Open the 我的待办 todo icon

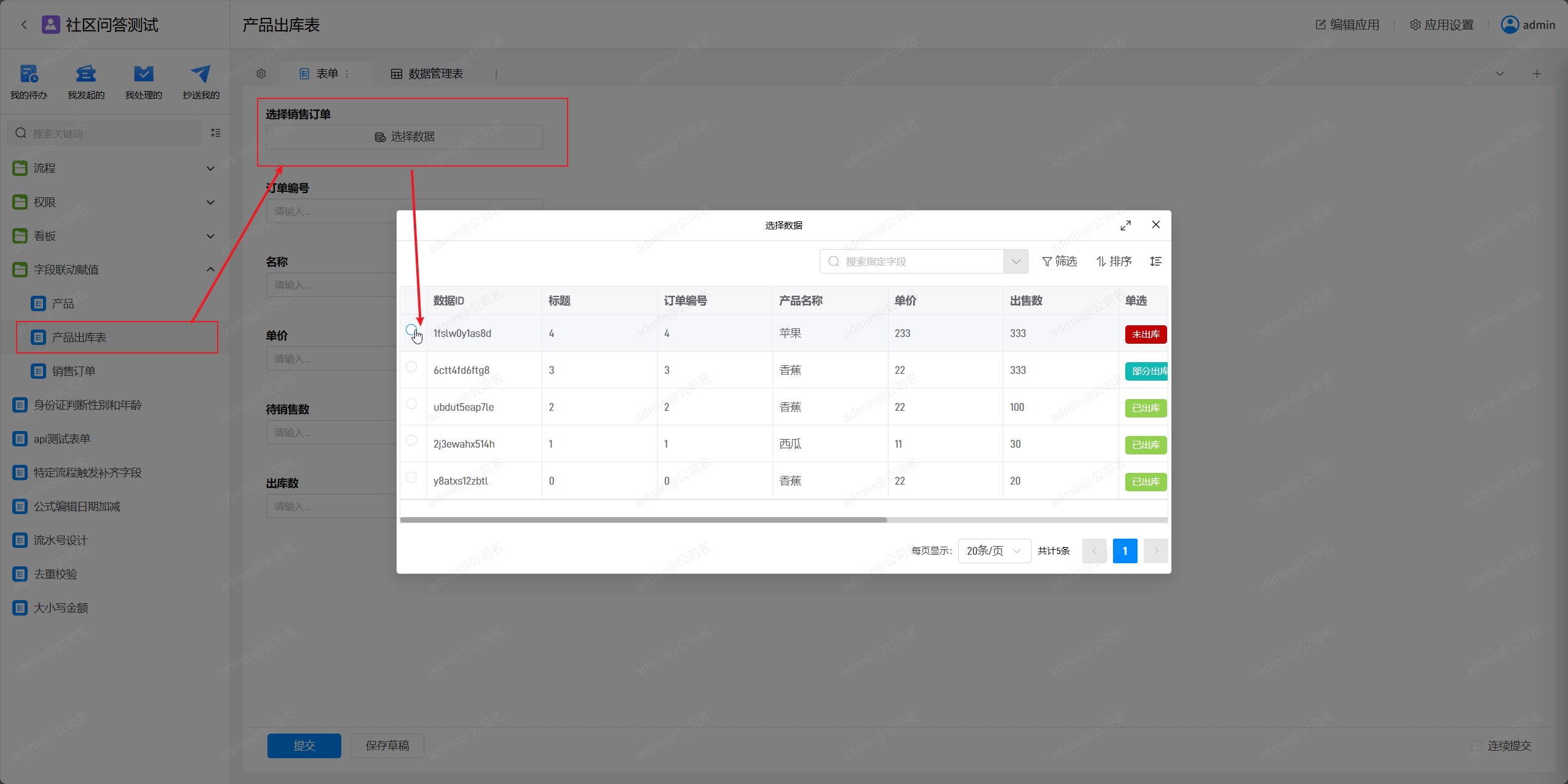click(x=28, y=74)
